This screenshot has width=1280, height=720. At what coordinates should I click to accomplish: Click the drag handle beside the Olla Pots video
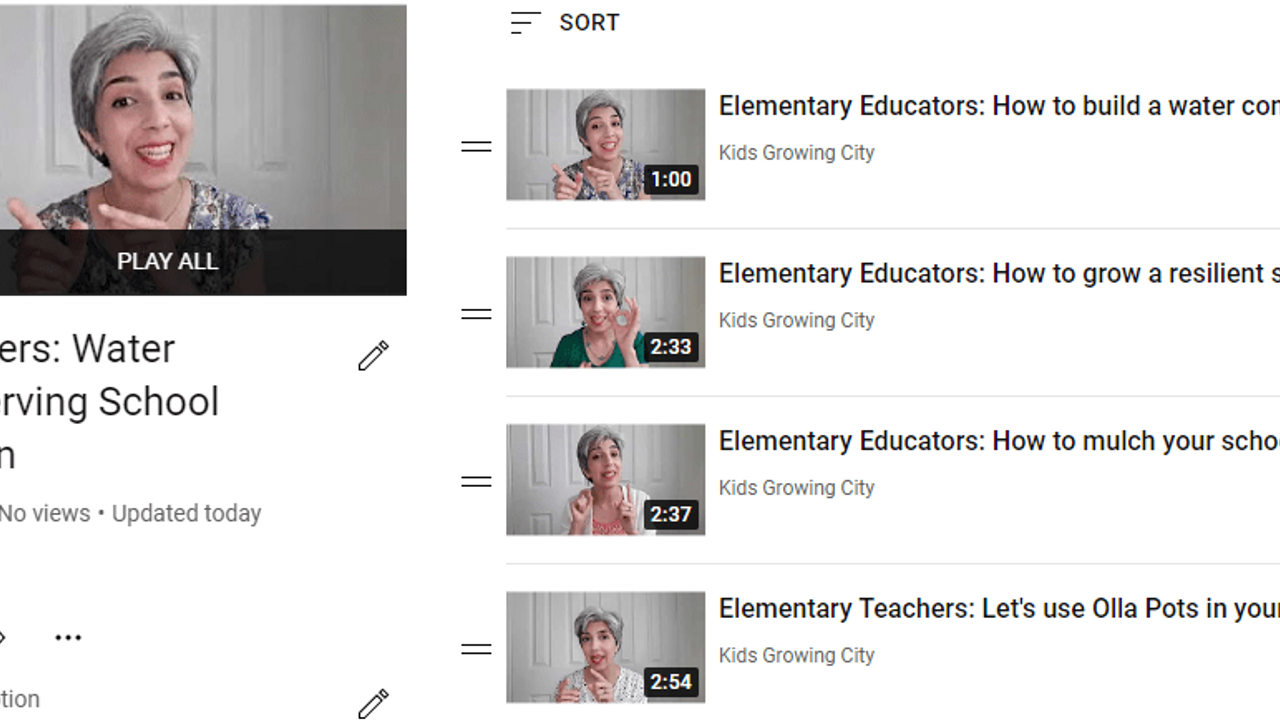476,649
